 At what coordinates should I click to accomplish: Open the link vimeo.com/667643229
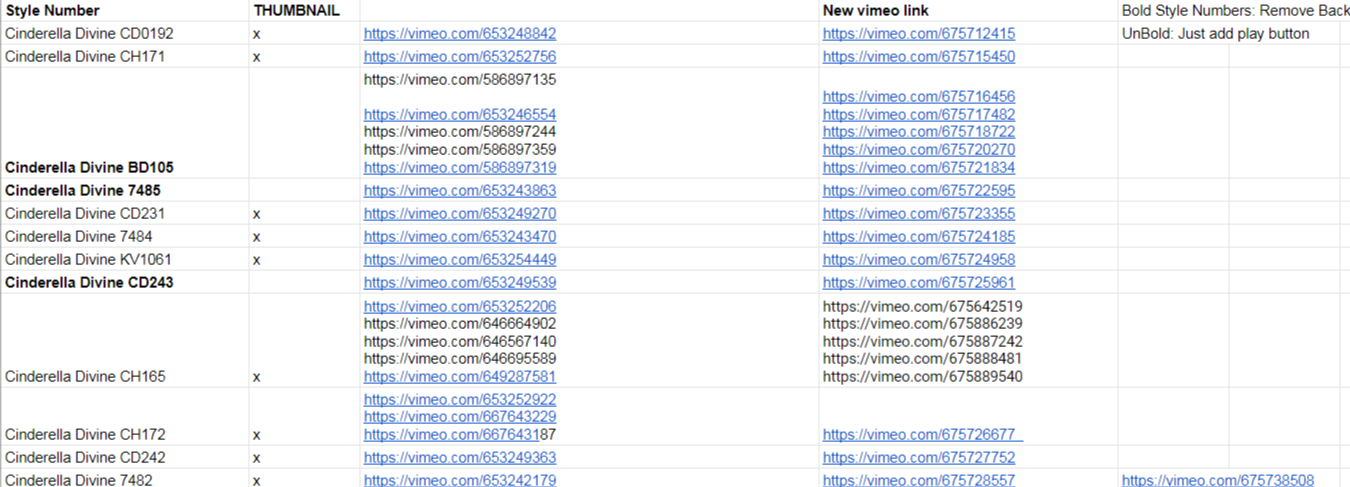tap(460, 417)
